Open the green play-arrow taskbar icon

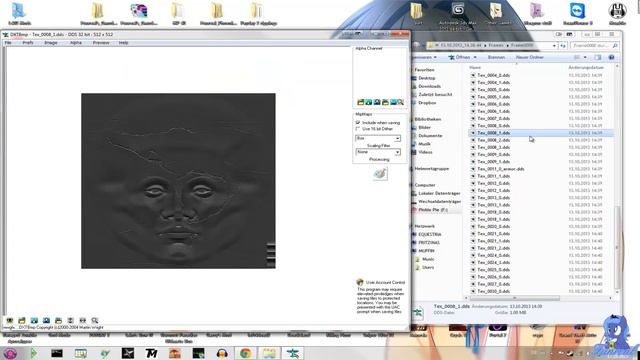click(33, 353)
